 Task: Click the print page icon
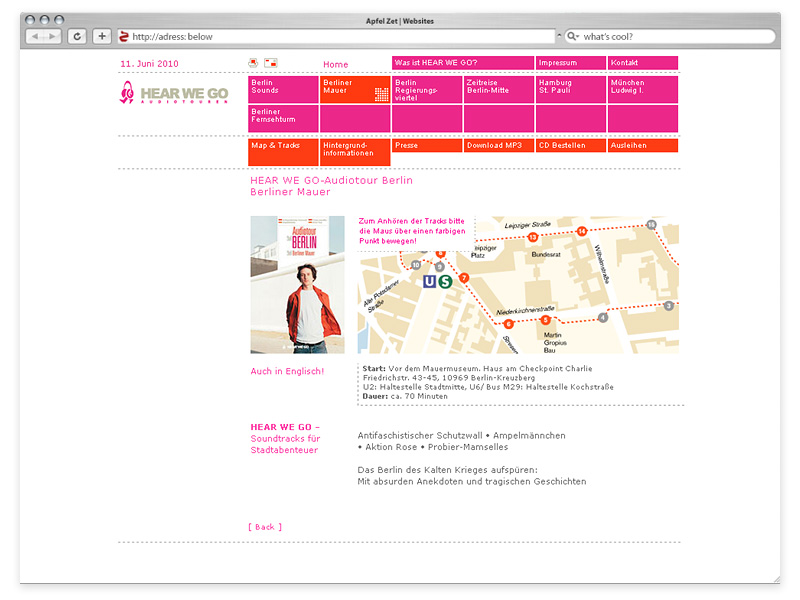[x=253, y=63]
